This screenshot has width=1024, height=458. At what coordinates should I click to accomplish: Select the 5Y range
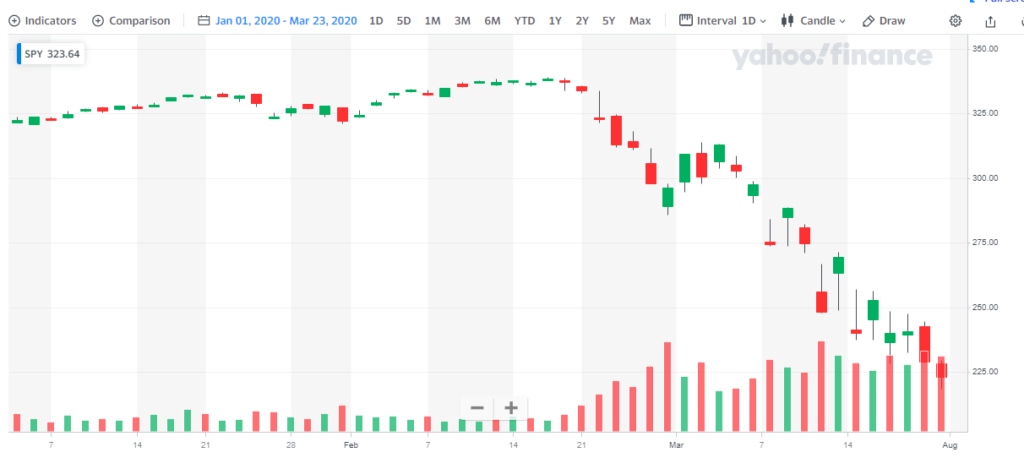pyautogui.click(x=609, y=21)
